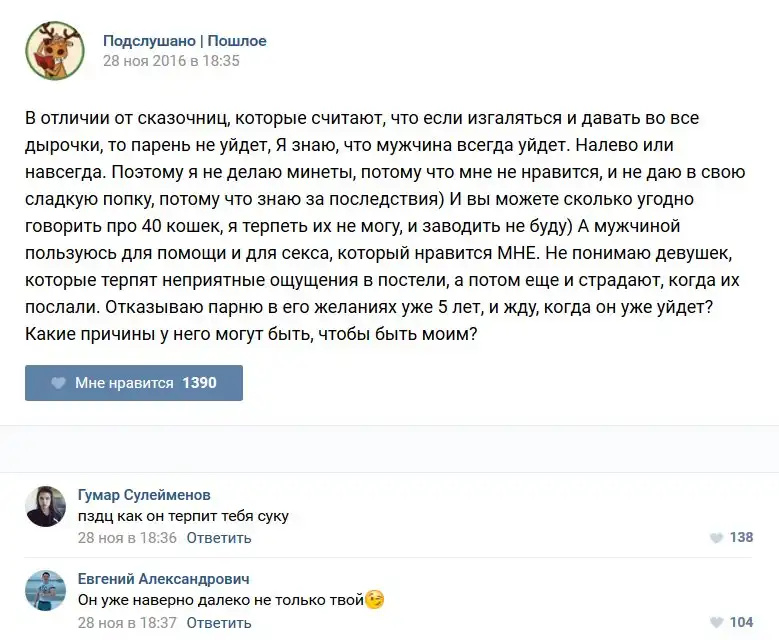Open Евгений Александрович's profile name link

point(164,579)
